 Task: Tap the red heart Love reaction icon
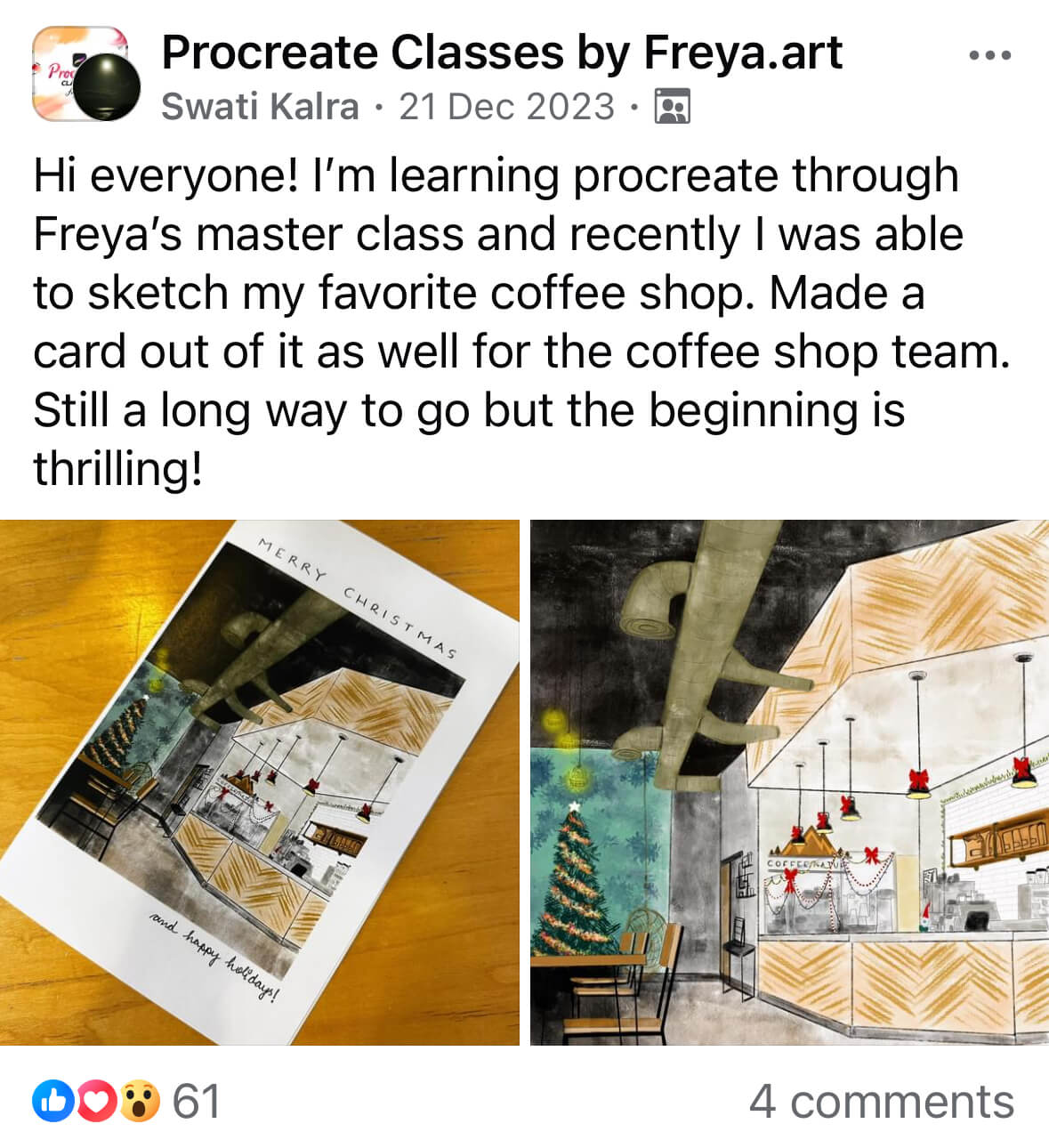tap(96, 1101)
